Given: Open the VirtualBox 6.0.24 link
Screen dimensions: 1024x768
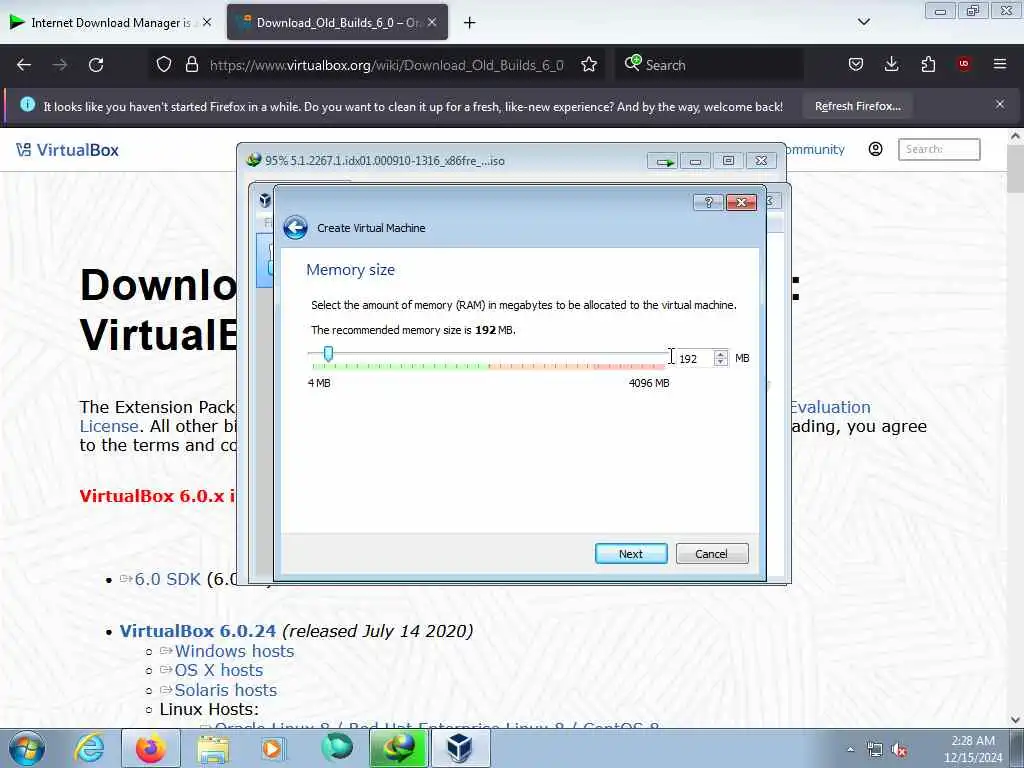Looking at the screenshot, I should click(198, 632).
